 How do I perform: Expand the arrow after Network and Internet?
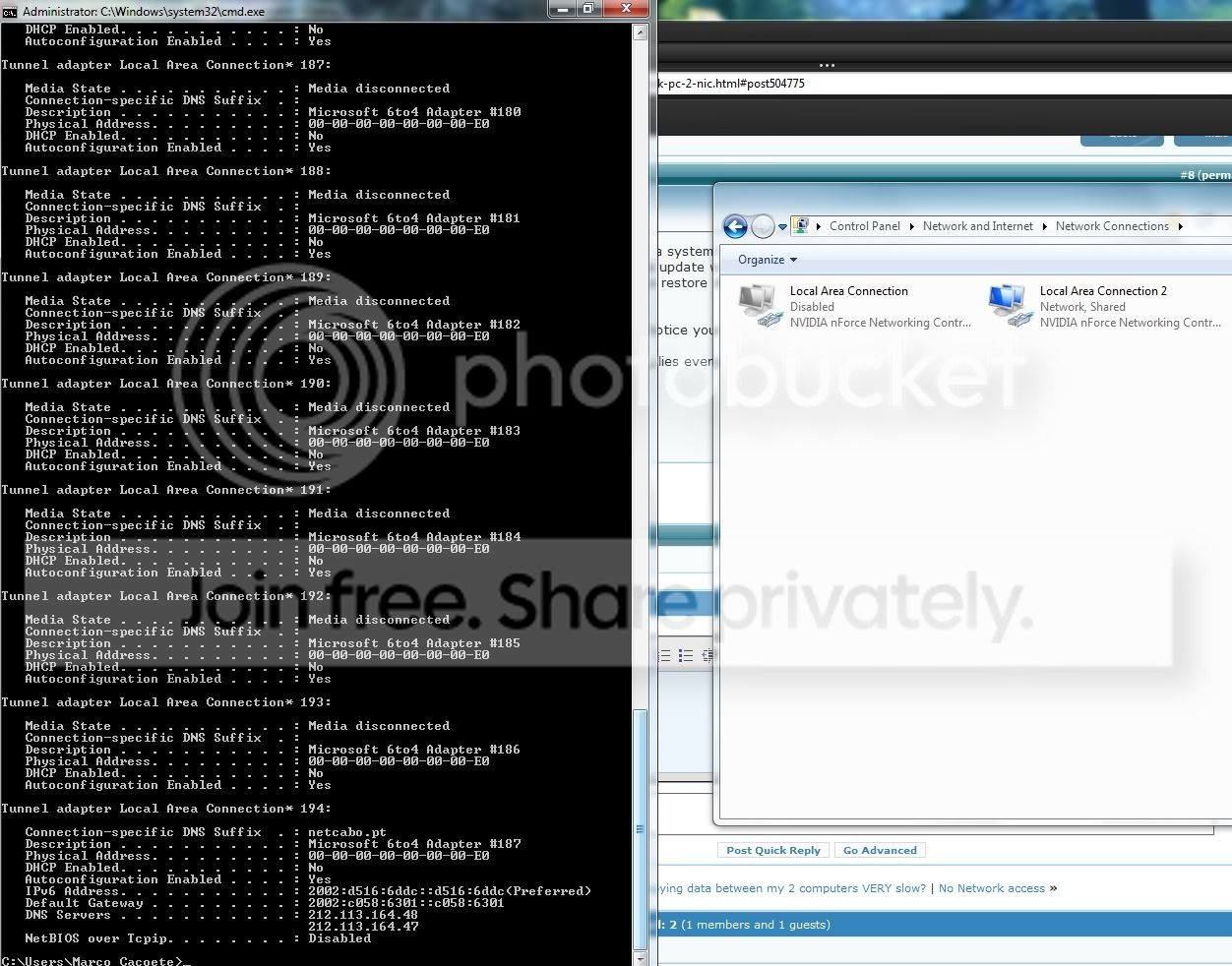1045,226
